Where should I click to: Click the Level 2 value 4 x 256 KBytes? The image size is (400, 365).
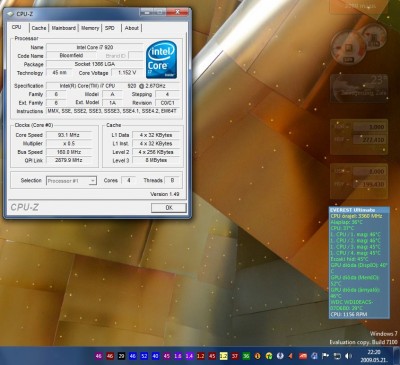(x=156, y=152)
